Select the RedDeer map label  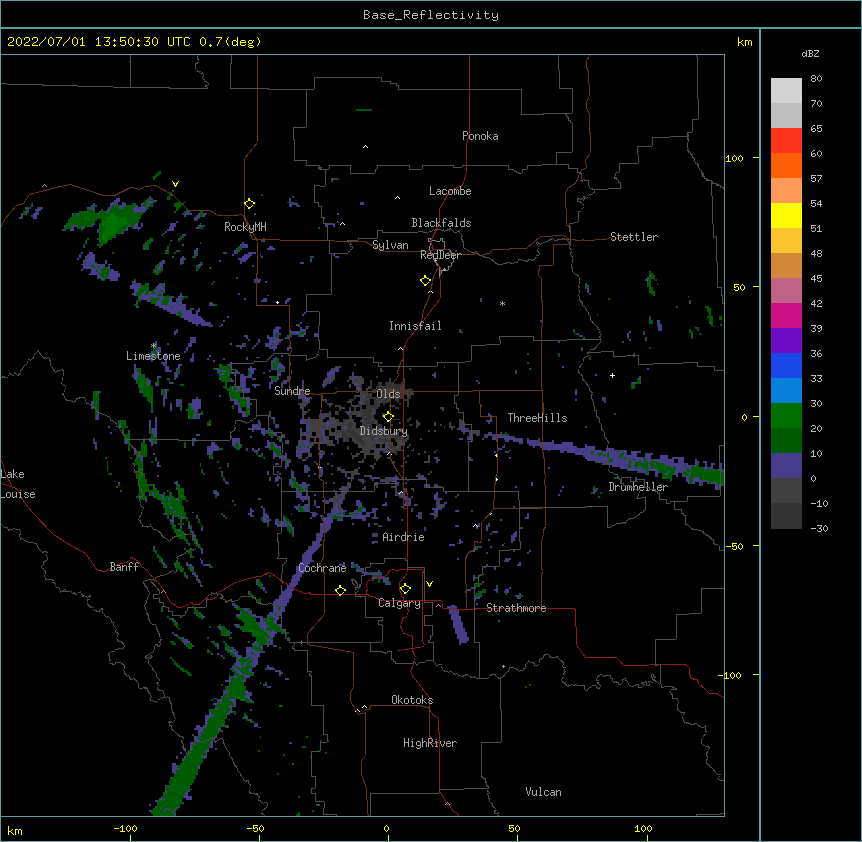(x=440, y=255)
